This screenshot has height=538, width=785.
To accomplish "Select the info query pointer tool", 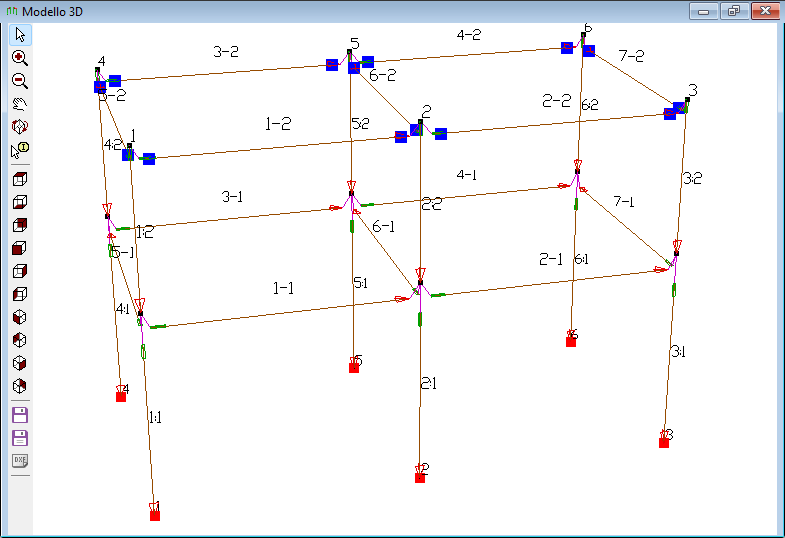I will pos(20,151).
